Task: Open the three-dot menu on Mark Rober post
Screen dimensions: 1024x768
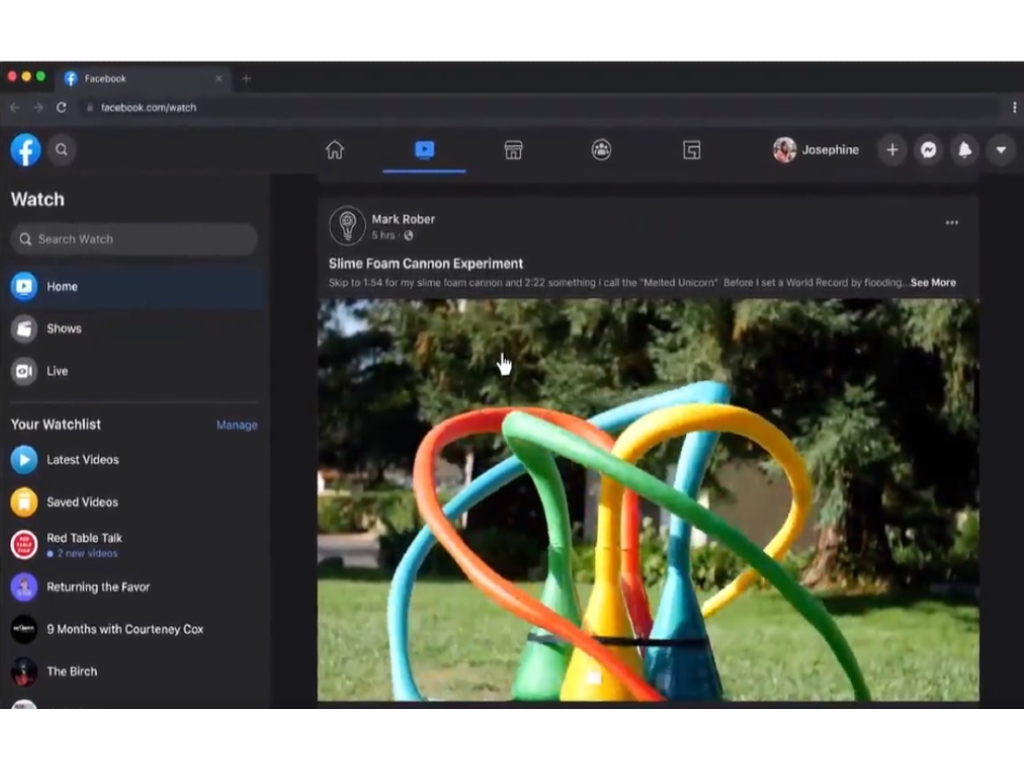Action: (x=952, y=223)
